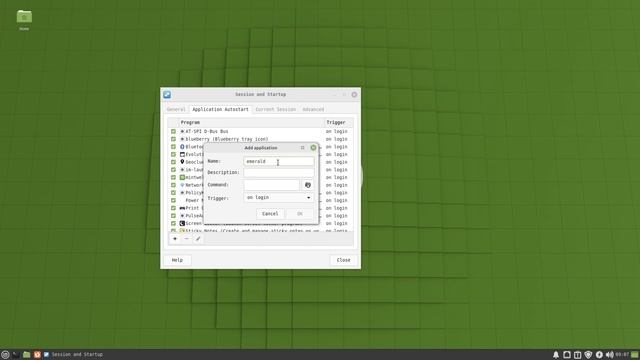Screen dimensions: 640x360
Task: Switch to the General tab
Action: 176,109
